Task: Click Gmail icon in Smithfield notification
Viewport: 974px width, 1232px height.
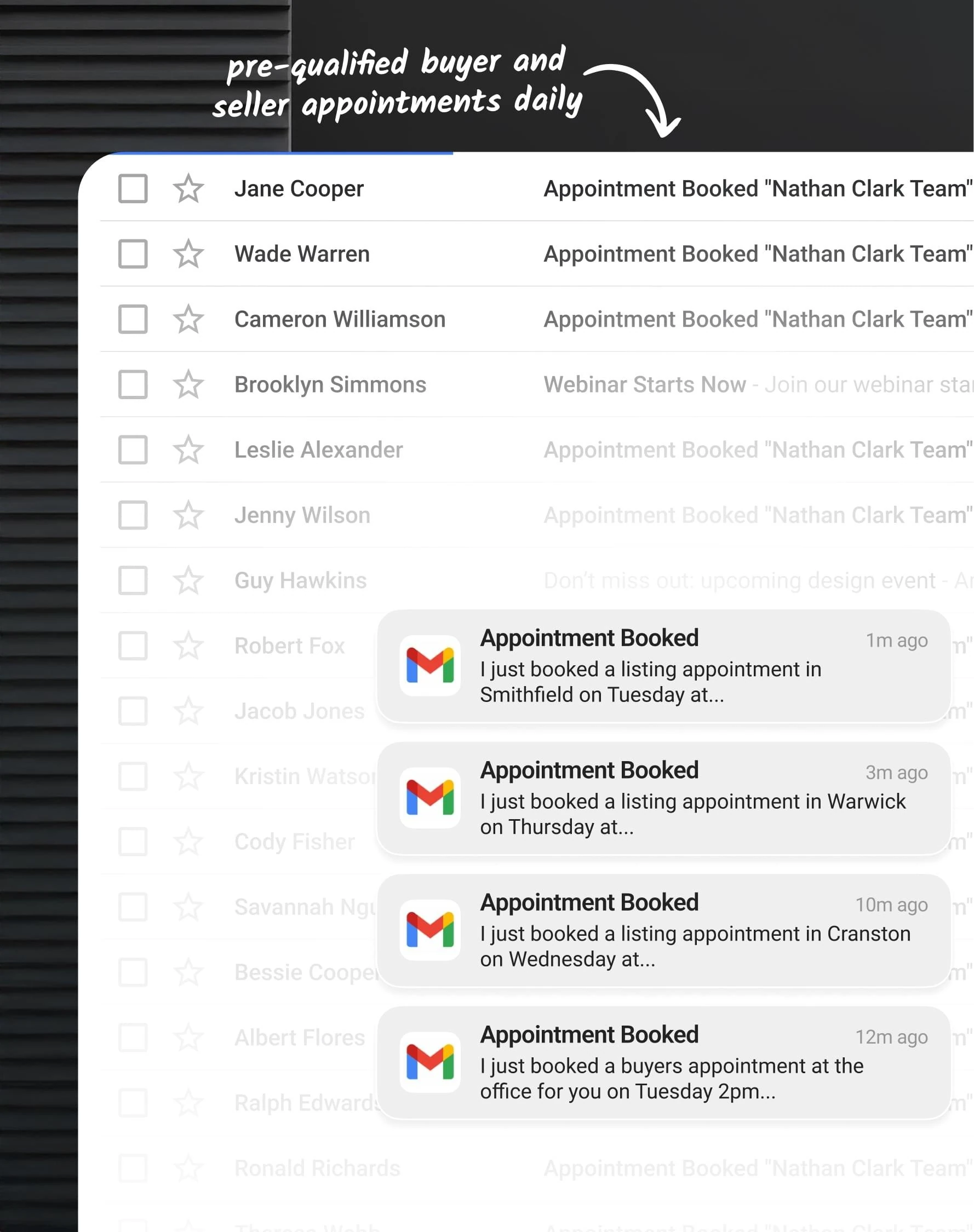Action: click(430, 666)
